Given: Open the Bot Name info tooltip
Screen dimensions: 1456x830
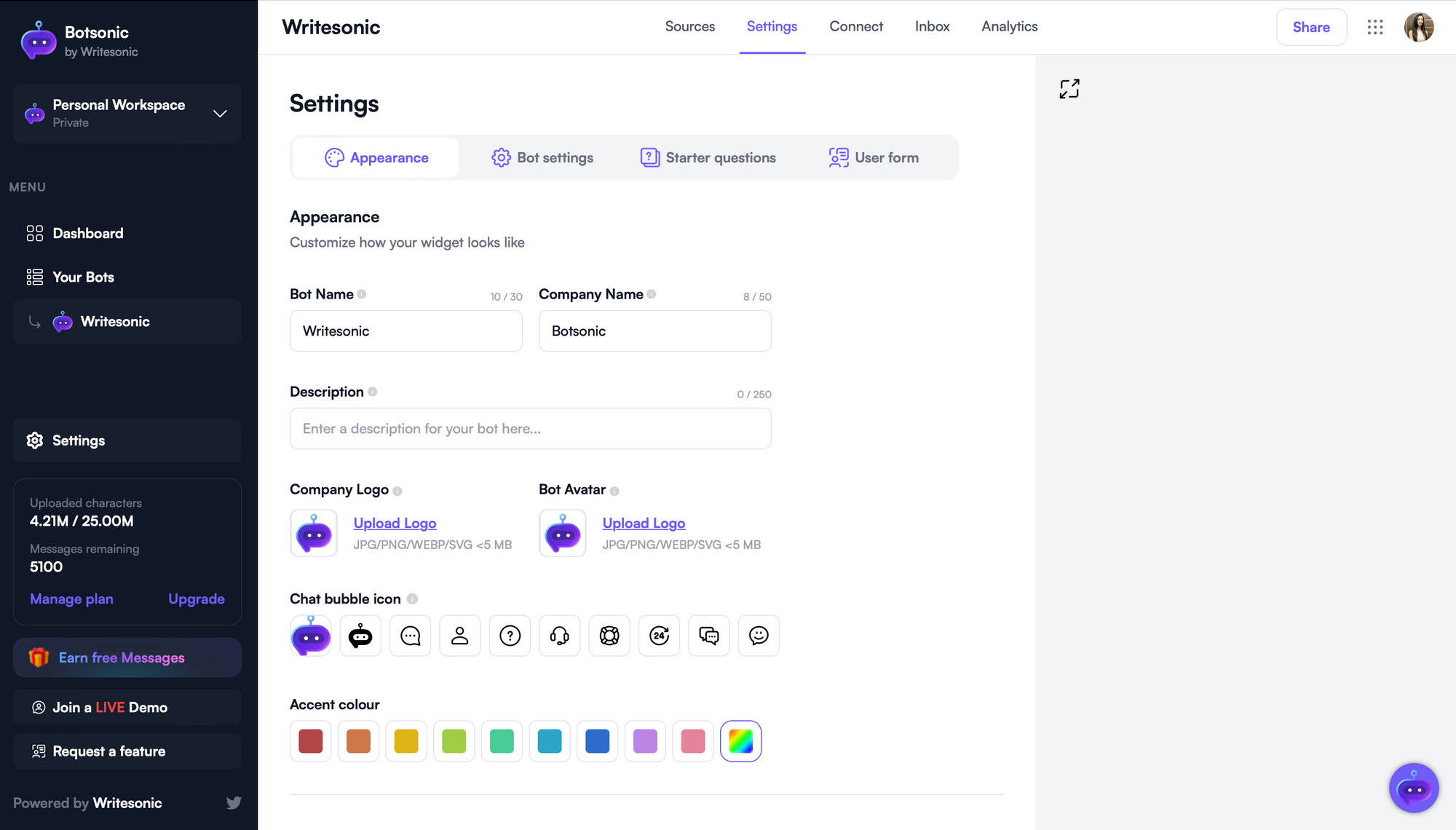Looking at the screenshot, I should (x=362, y=294).
